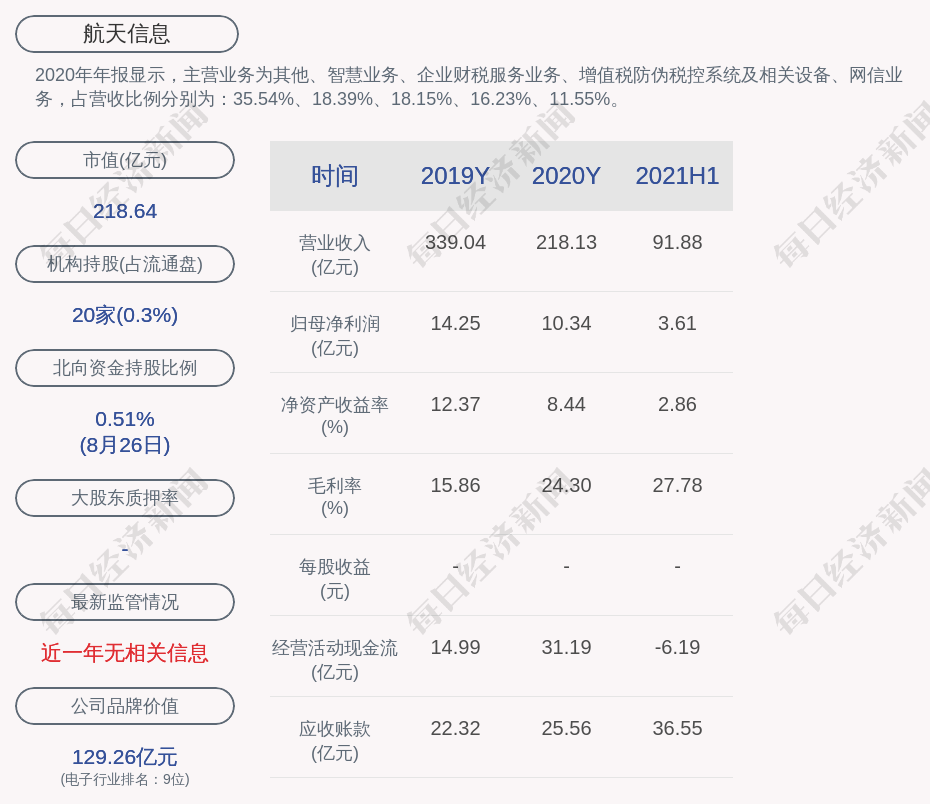Select the 2020Y column header
Screen dimensions: 930x804
click(x=566, y=176)
